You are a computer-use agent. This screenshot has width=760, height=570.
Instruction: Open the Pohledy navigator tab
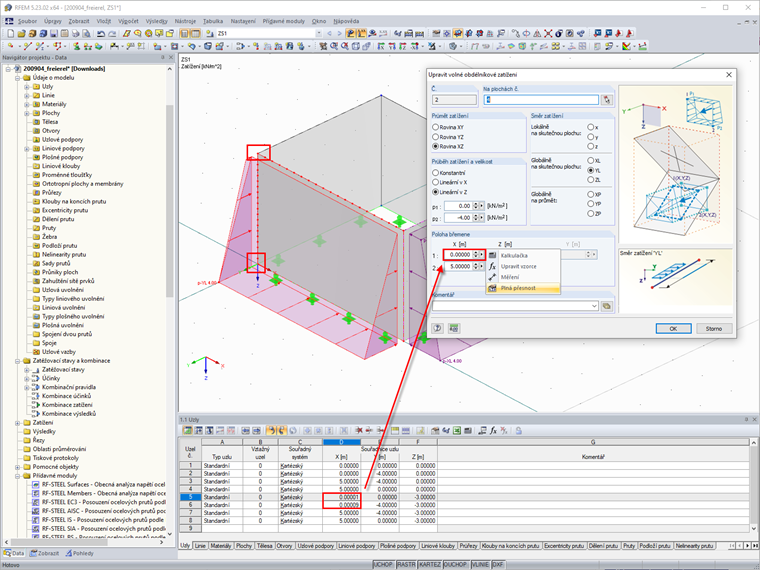click(79, 554)
